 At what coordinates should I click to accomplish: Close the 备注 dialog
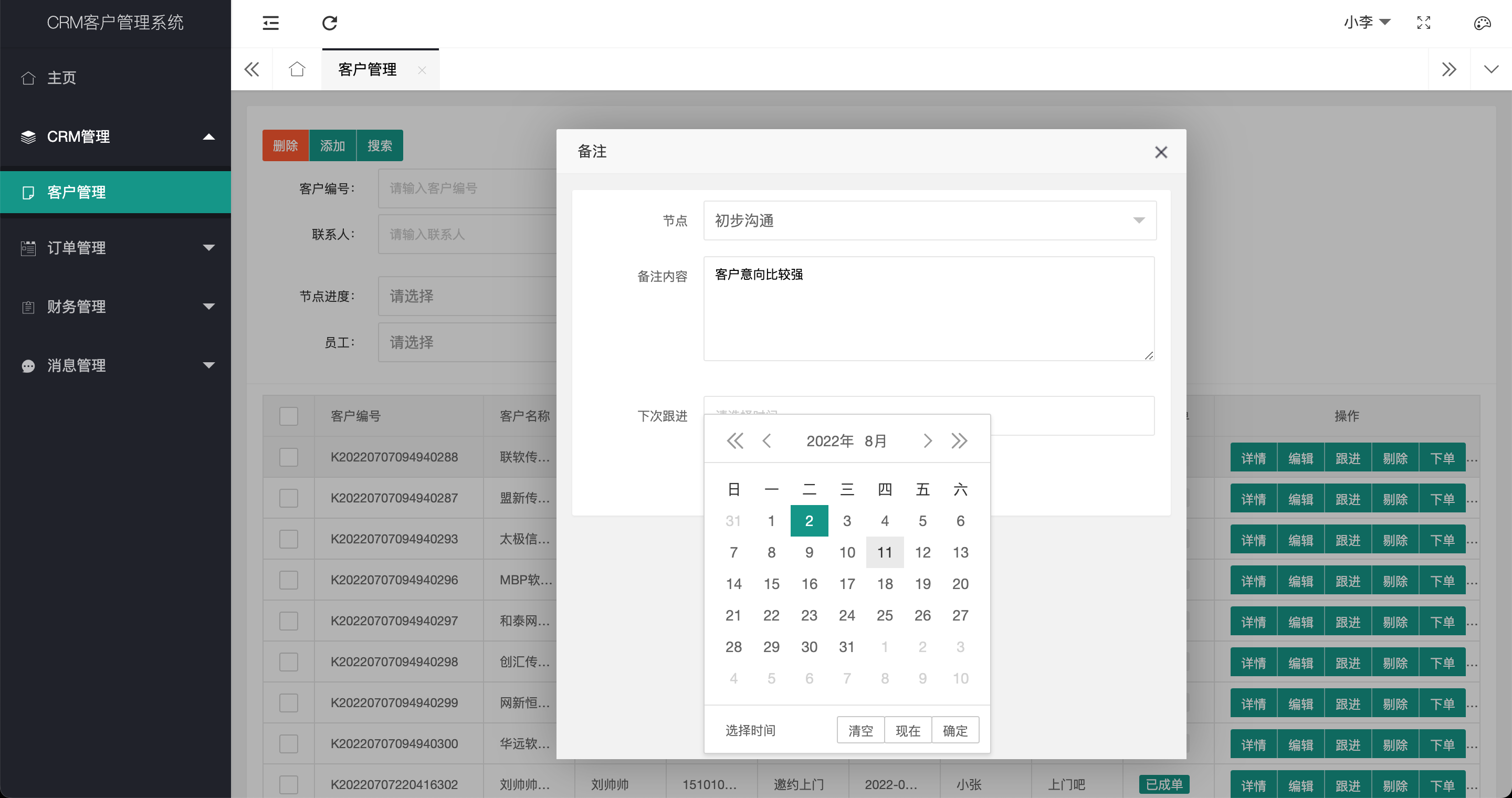[x=1160, y=152]
